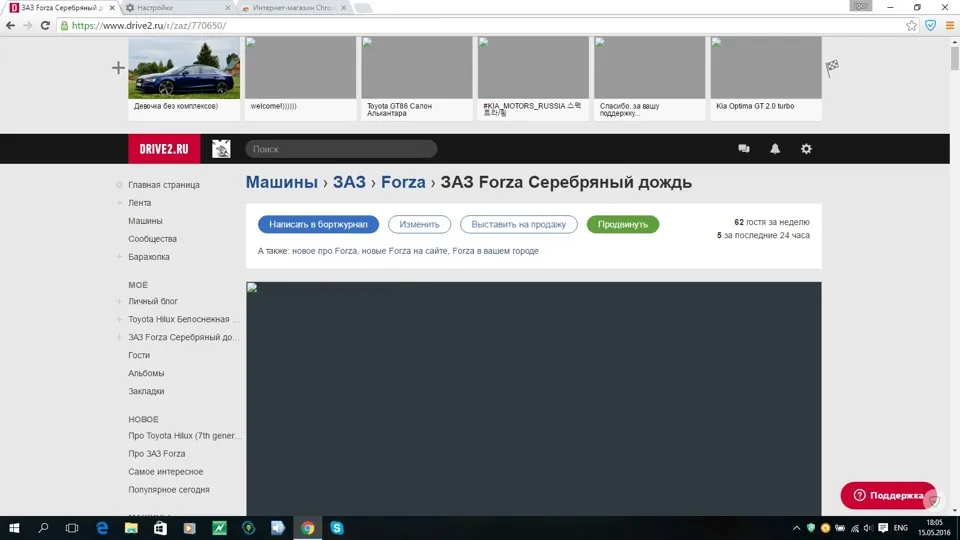Viewport: 960px width, 540px height.
Task: Click volume icon in system tray
Action: click(868, 528)
